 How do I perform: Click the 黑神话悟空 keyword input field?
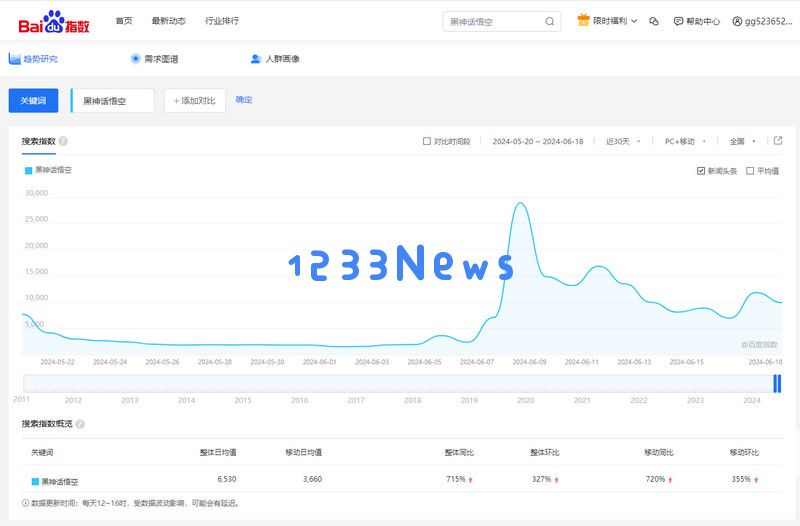tap(113, 101)
